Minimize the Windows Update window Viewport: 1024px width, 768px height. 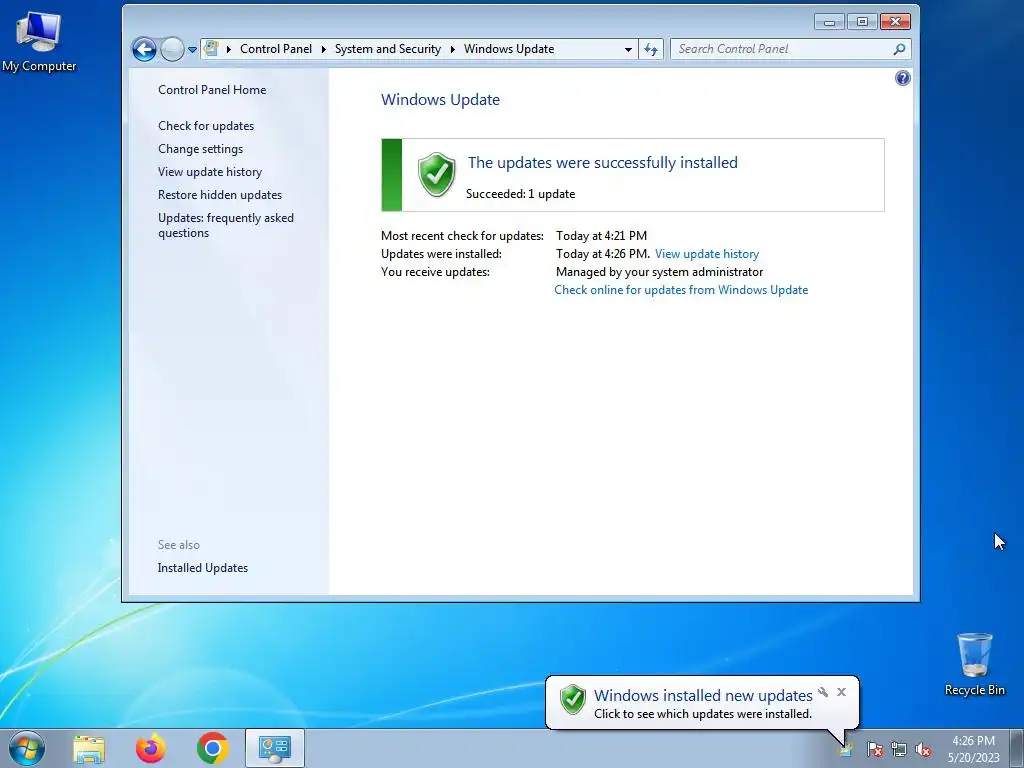point(829,22)
